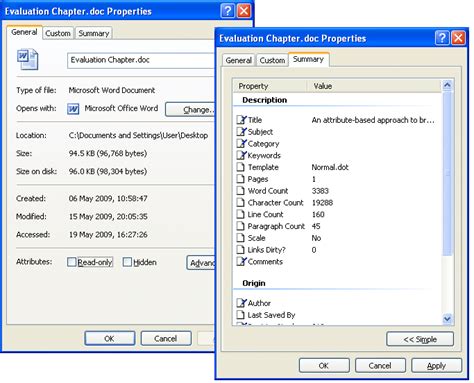Click the Line Count value 160
This screenshot has width=474, height=383.
(318, 214)
